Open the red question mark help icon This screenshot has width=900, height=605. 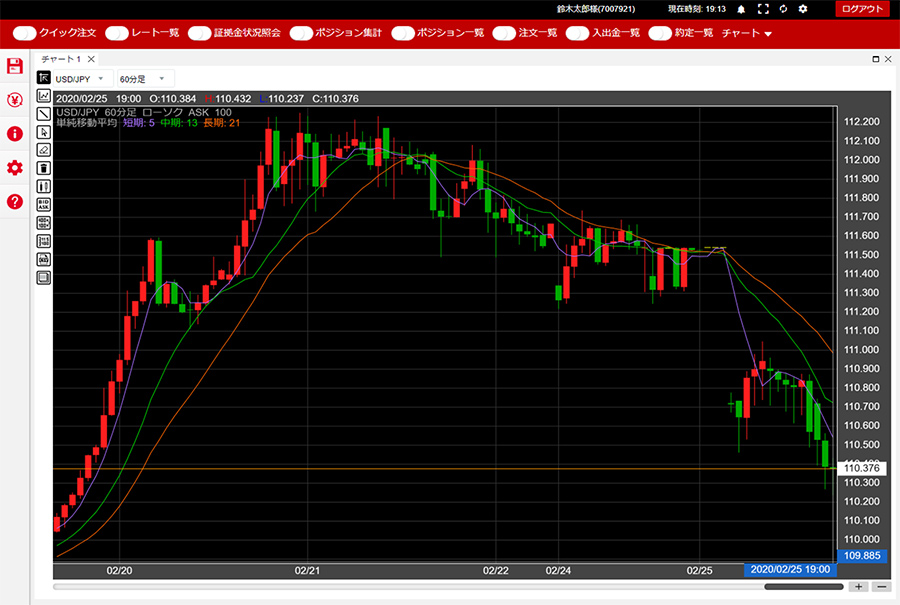point(15,201)
